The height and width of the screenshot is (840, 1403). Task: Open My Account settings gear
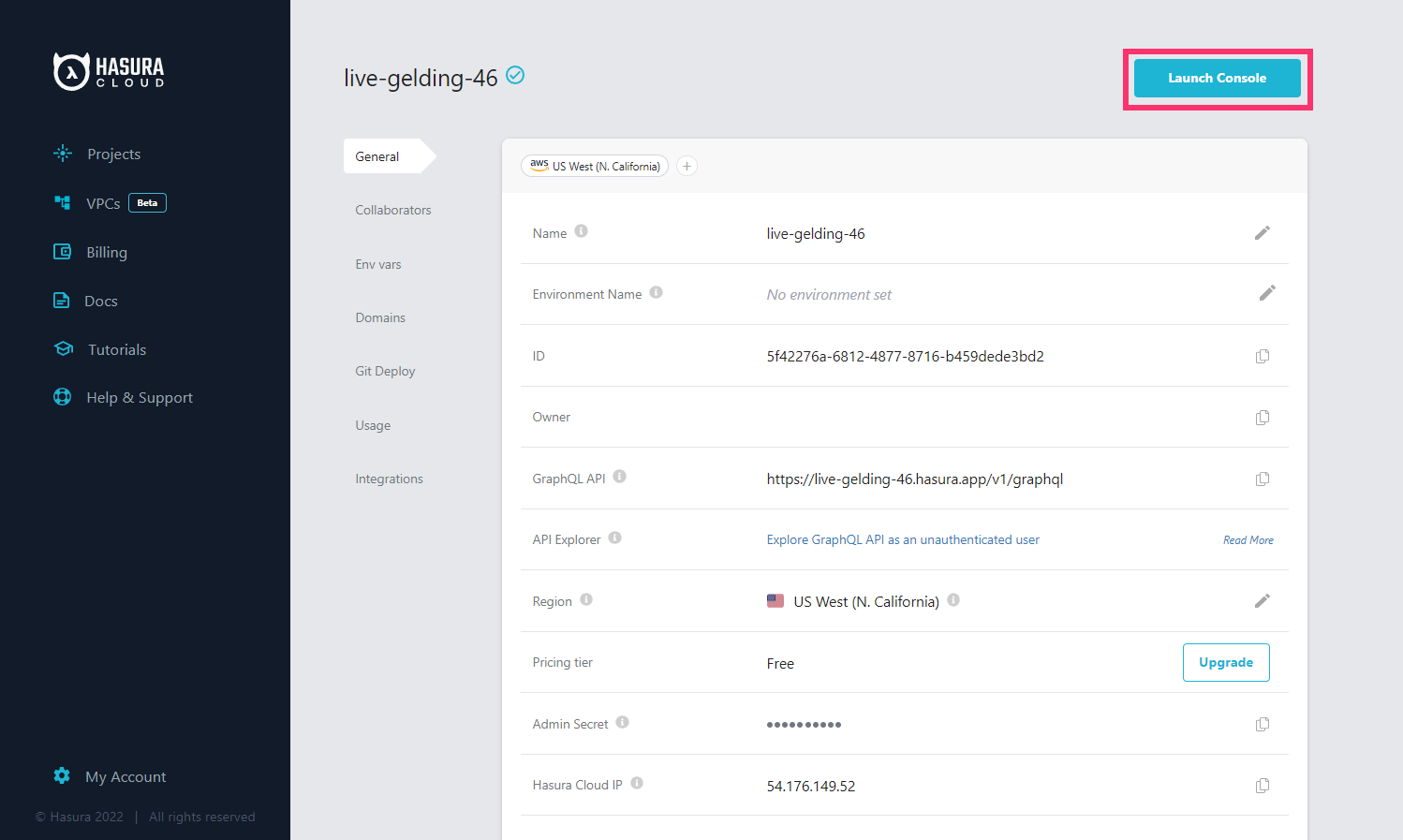pyautogui.click(x=62, y=775)
